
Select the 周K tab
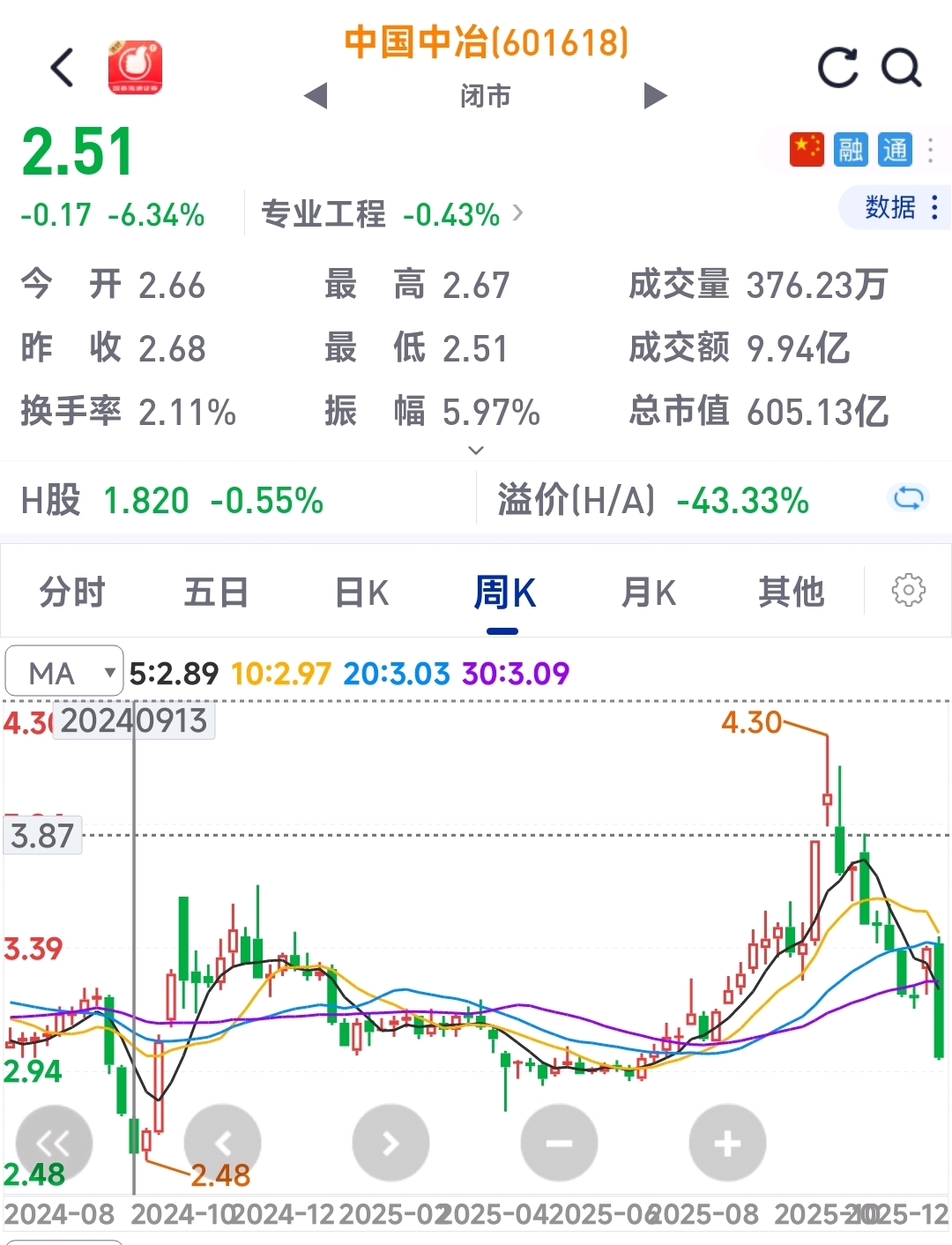pyautogui.click(x=504, y=592)
